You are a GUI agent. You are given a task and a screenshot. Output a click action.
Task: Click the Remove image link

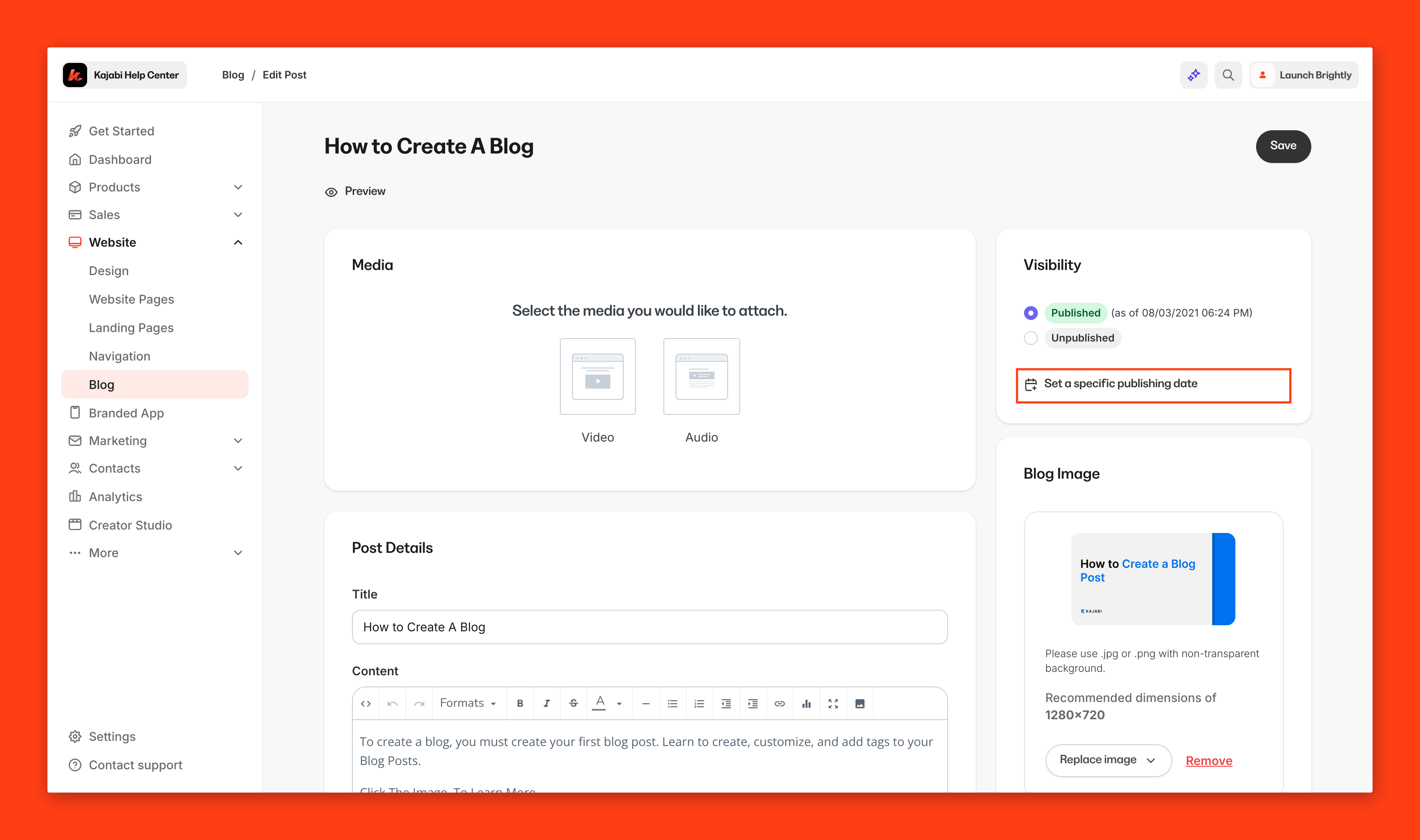pos(1208,761)
